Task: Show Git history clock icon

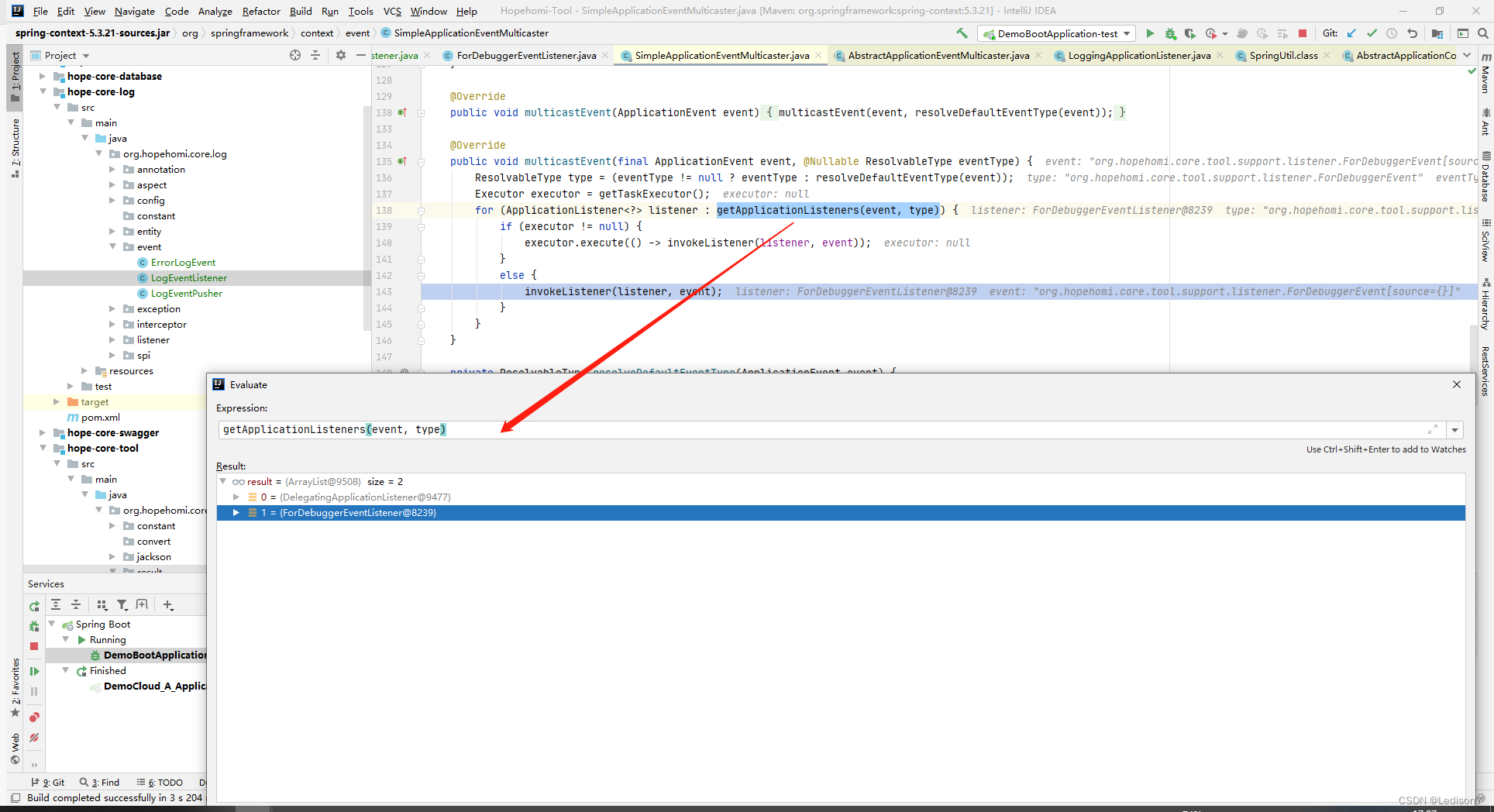Action: [x=1392, y=33]
